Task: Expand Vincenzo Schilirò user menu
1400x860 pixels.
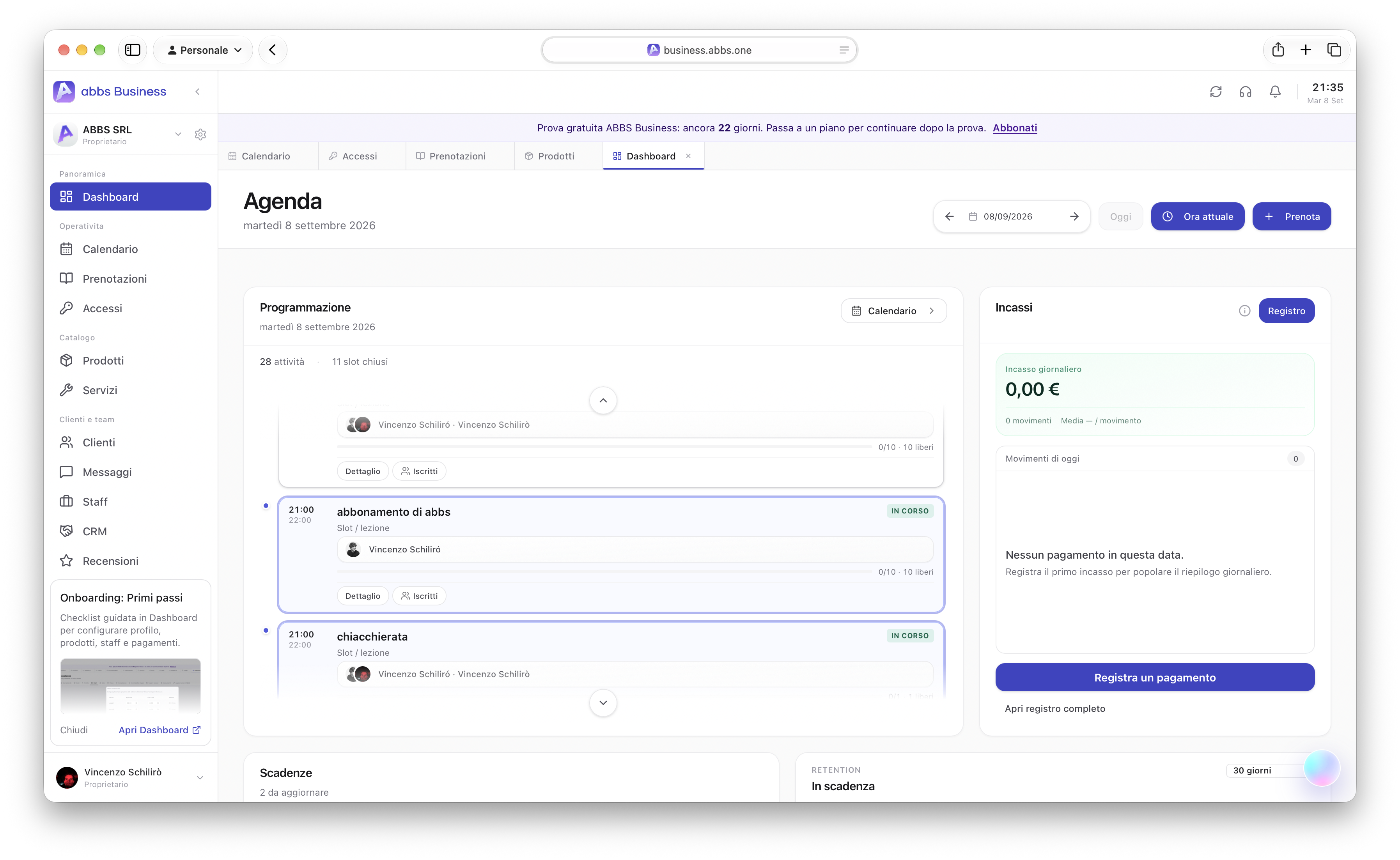Action: [200, 777]
